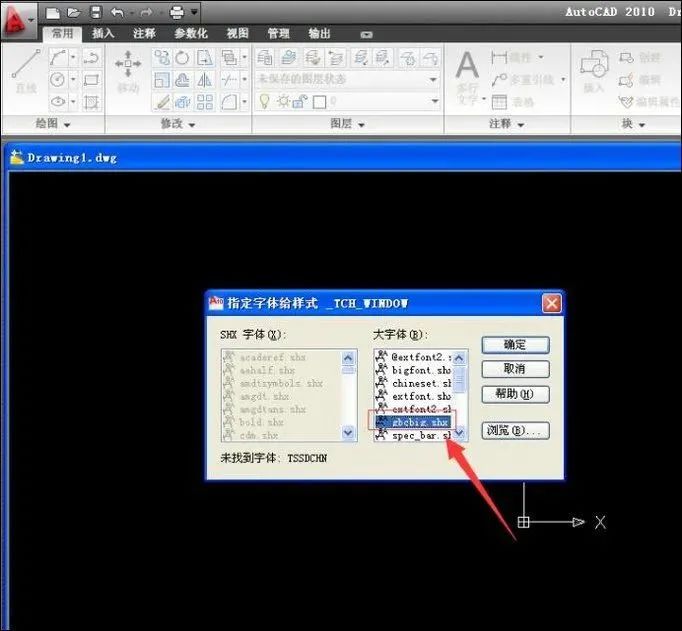Toggle the layer freeze sun icon
This screenshot has width=682, height=631.
[x=284, y=101]
